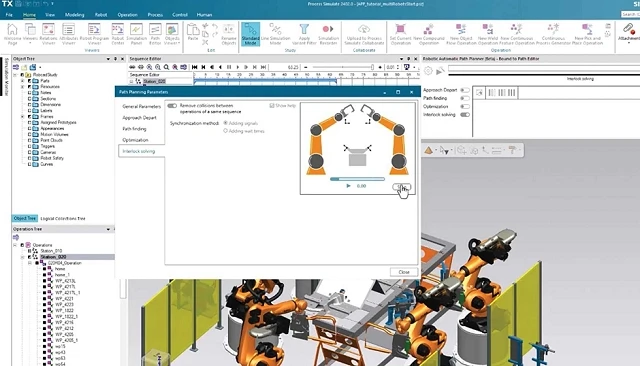Switch to the Operation ribbon tab

click(127, 15)
